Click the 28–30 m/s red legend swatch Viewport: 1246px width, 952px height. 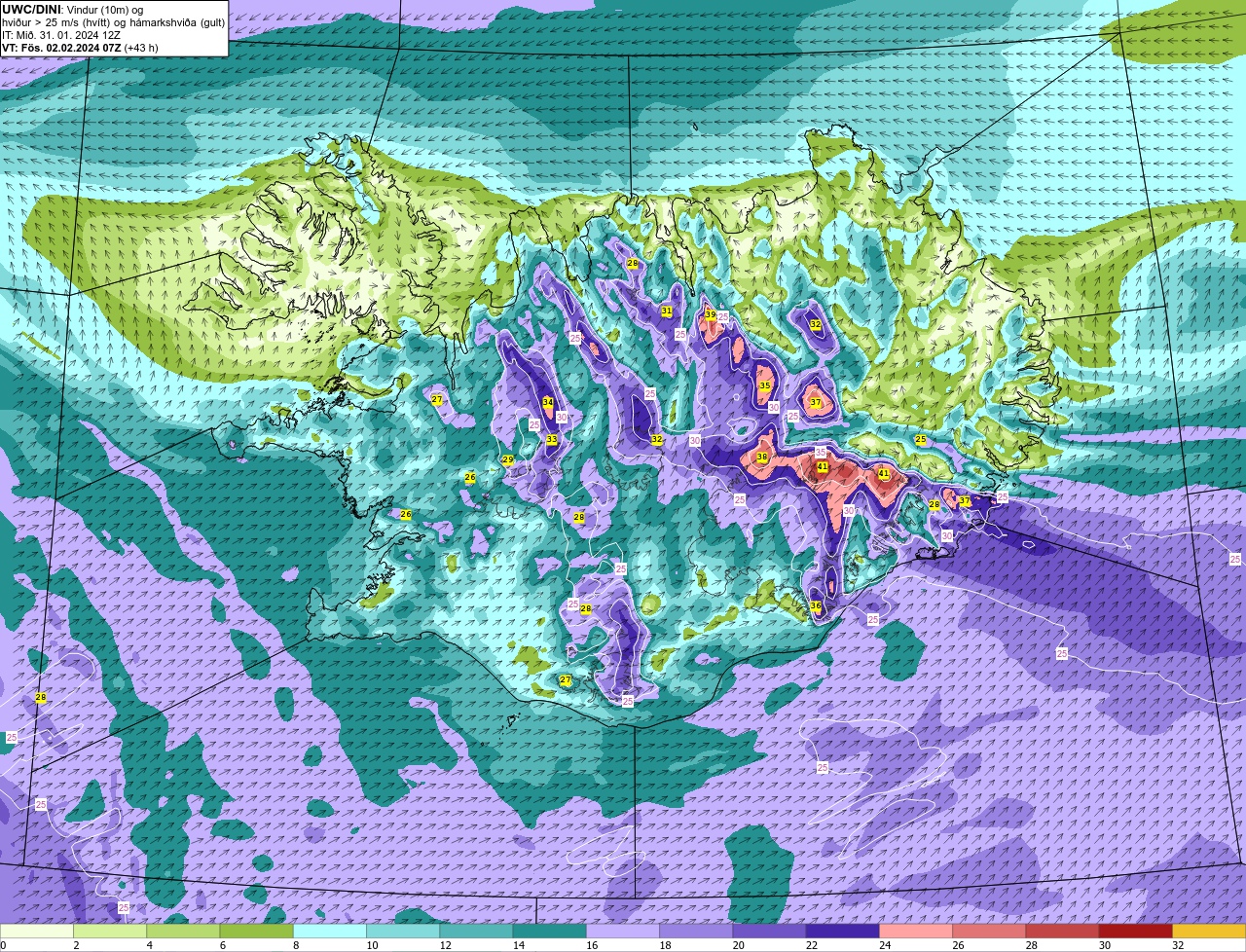pyautogui.click(x=1063, y=932)
